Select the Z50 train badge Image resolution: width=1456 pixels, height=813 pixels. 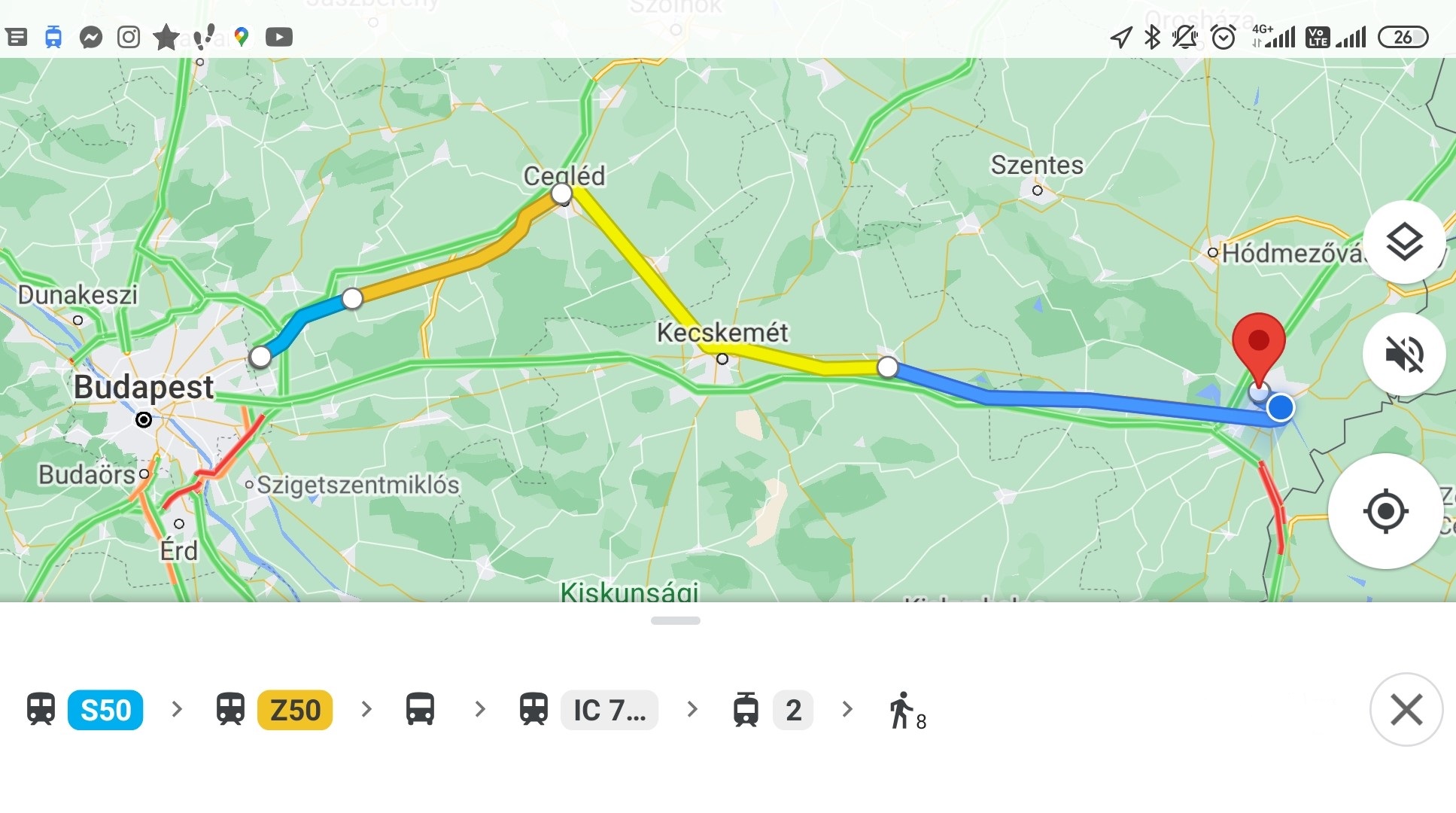click(295, 710)
